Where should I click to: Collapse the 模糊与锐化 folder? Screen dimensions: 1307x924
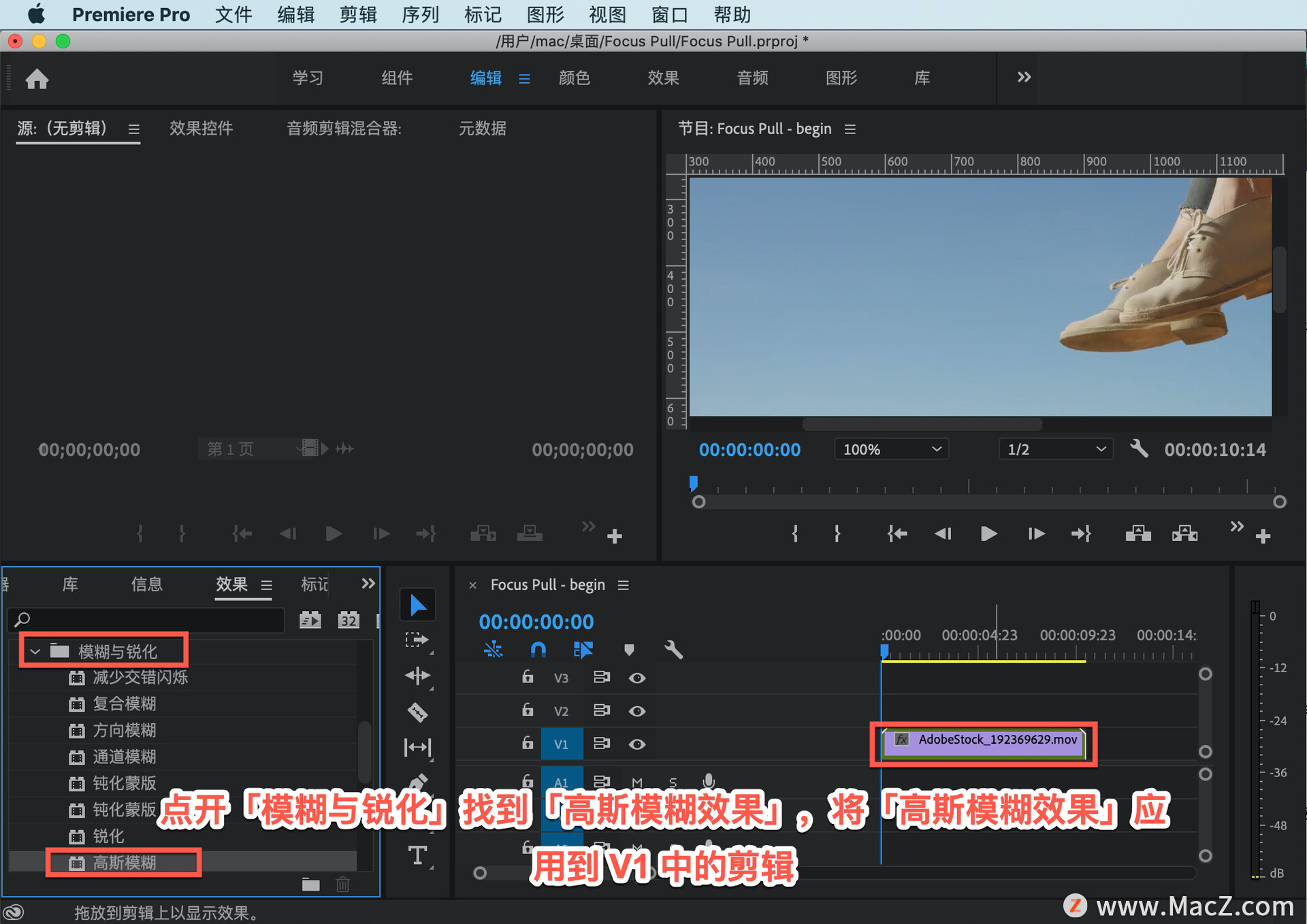point(35,651)
